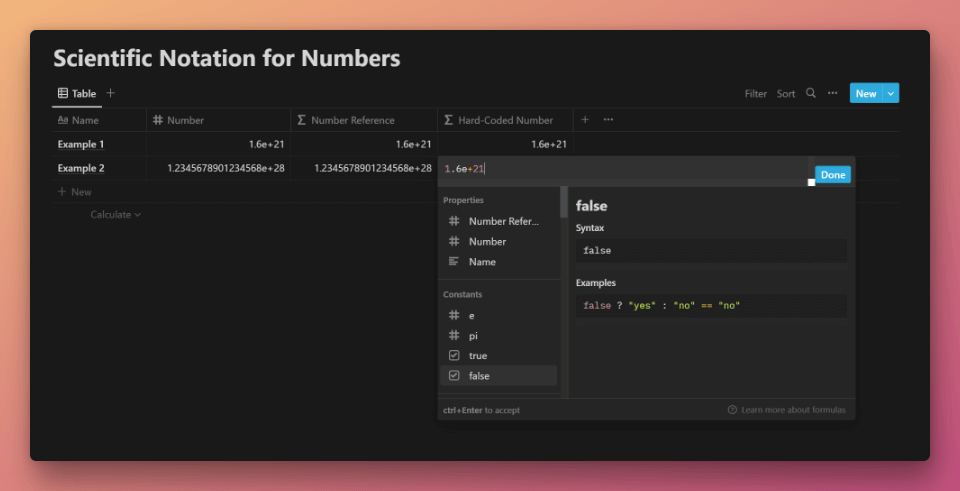Open the Example 2 row
The width and height of the screenshot is (960, 491).
[81, 168]
